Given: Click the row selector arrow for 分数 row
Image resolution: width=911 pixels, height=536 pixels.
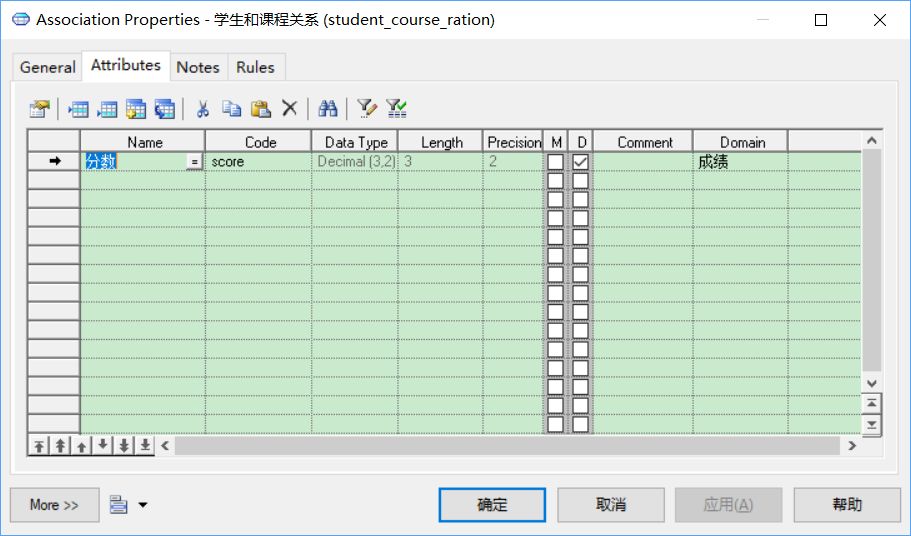Looking at the screenshot, I should point(54,161).
